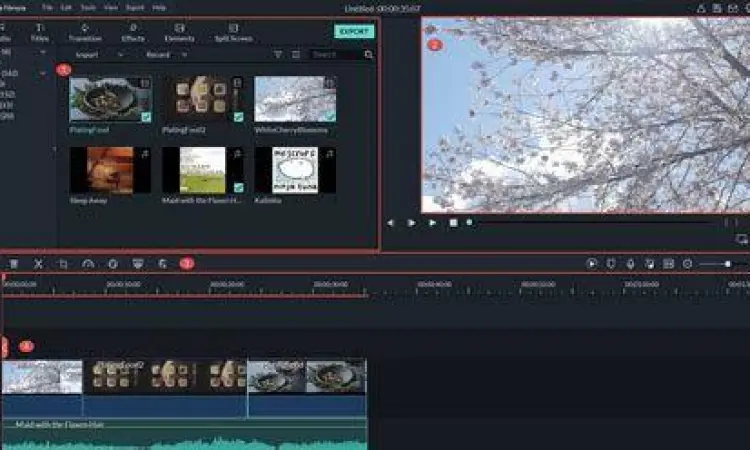
Task: Click the fullscreen display icon below preview
Action: pos(741,238)
